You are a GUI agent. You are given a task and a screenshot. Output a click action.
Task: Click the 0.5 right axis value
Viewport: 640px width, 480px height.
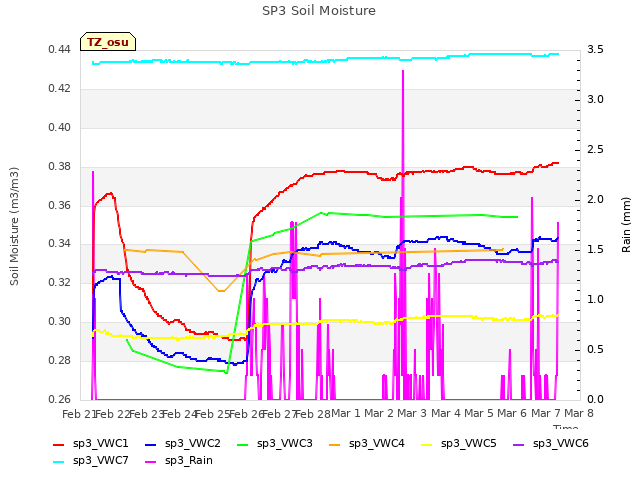(595, 349)
